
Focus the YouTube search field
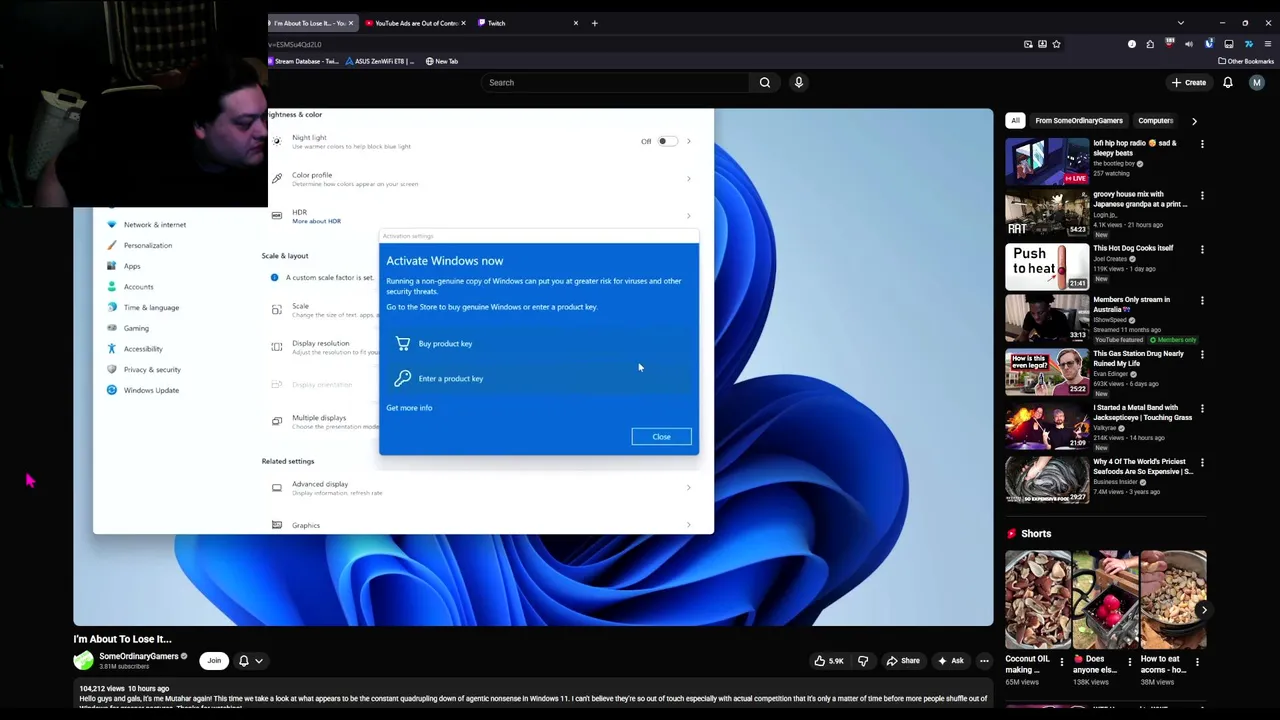[615, 82]
